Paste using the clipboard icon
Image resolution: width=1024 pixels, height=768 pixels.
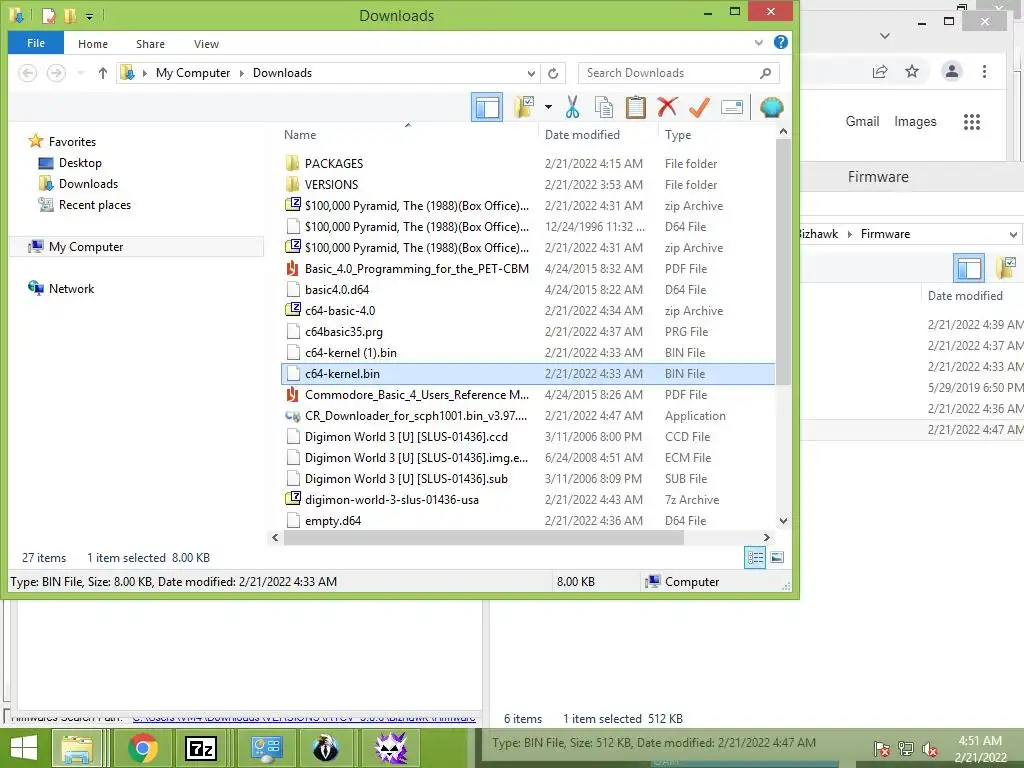click(x=635, y=107)
